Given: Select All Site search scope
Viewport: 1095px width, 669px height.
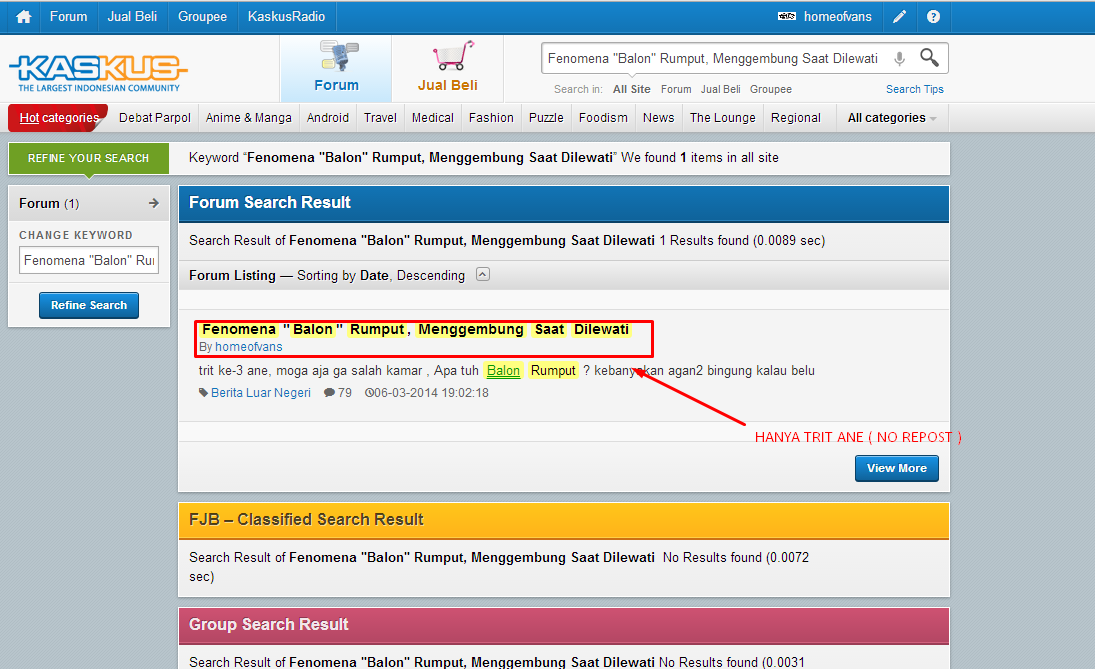Looking at the screenshot, I should (632, 89).
